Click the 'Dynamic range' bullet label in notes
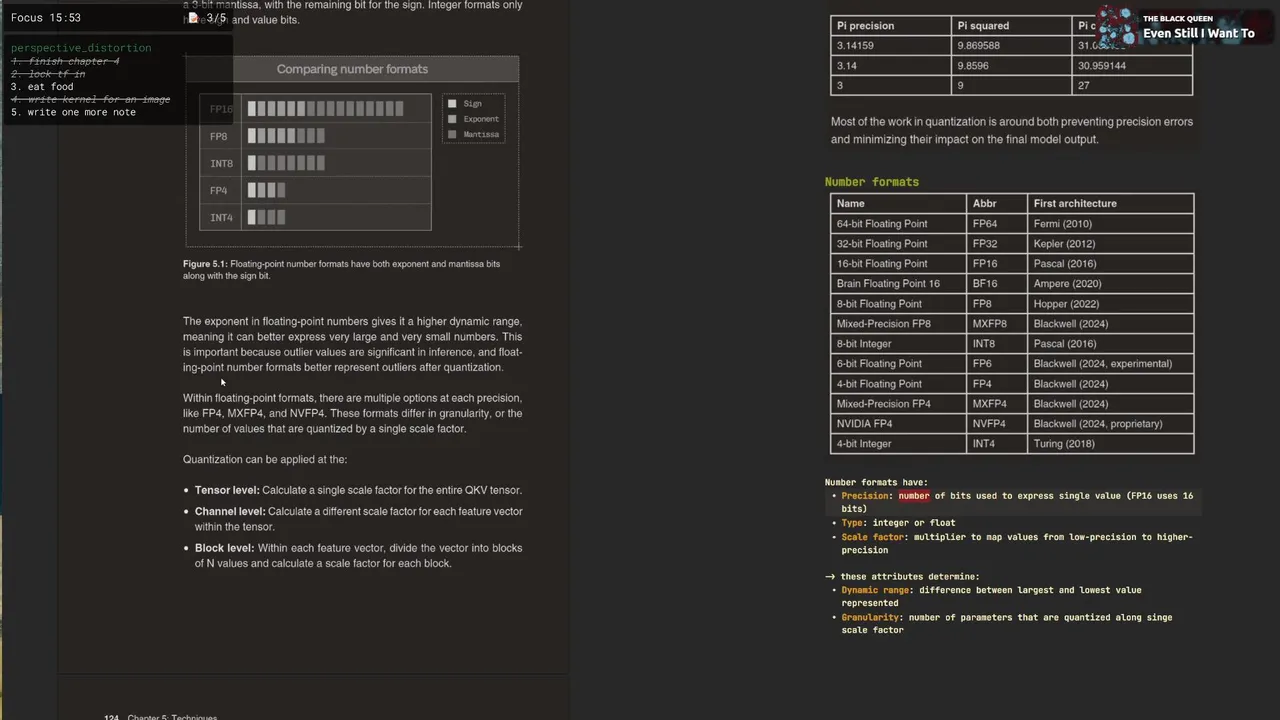Screen dimensions: 1280x720 (x=877, y=590)
